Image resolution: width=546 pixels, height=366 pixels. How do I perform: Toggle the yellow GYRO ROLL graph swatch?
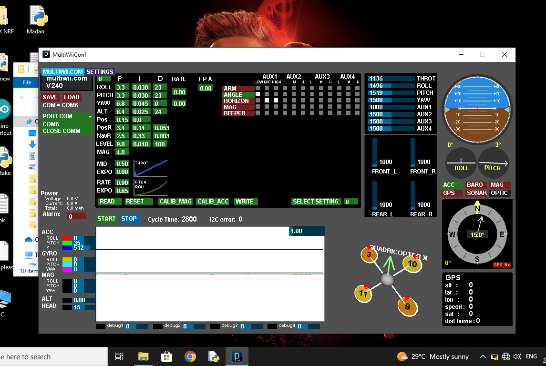pyautogui.click(x=67, y=260)
